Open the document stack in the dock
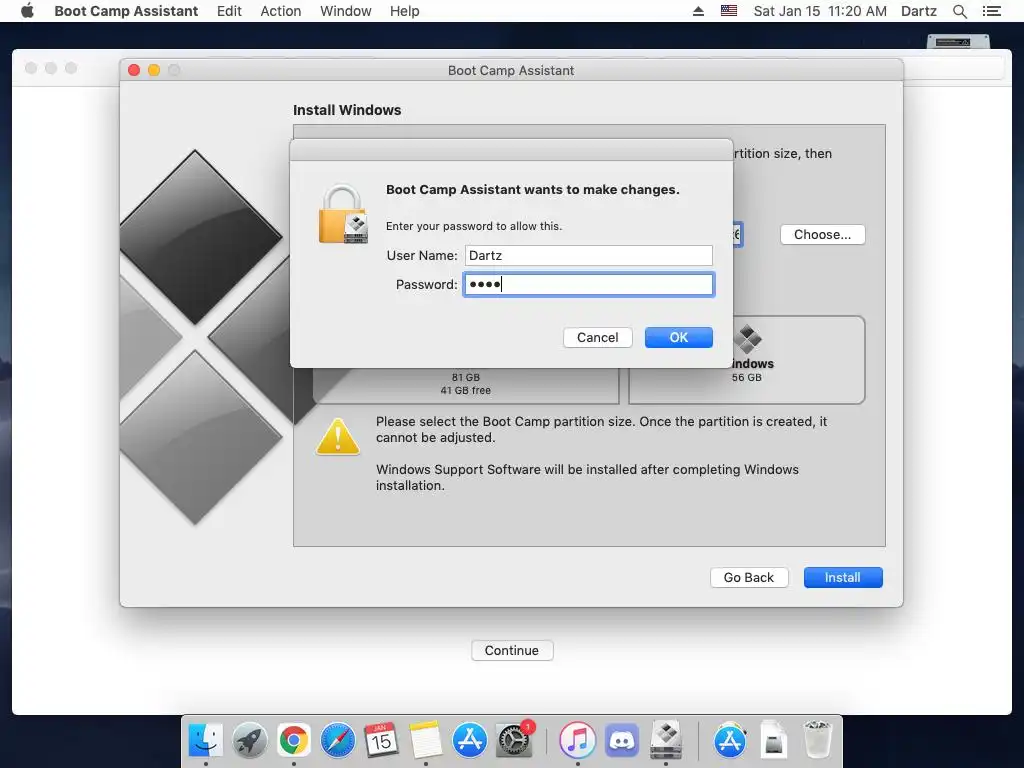The width and height of the screenshot is (1024, 768). tap(773, 741)
